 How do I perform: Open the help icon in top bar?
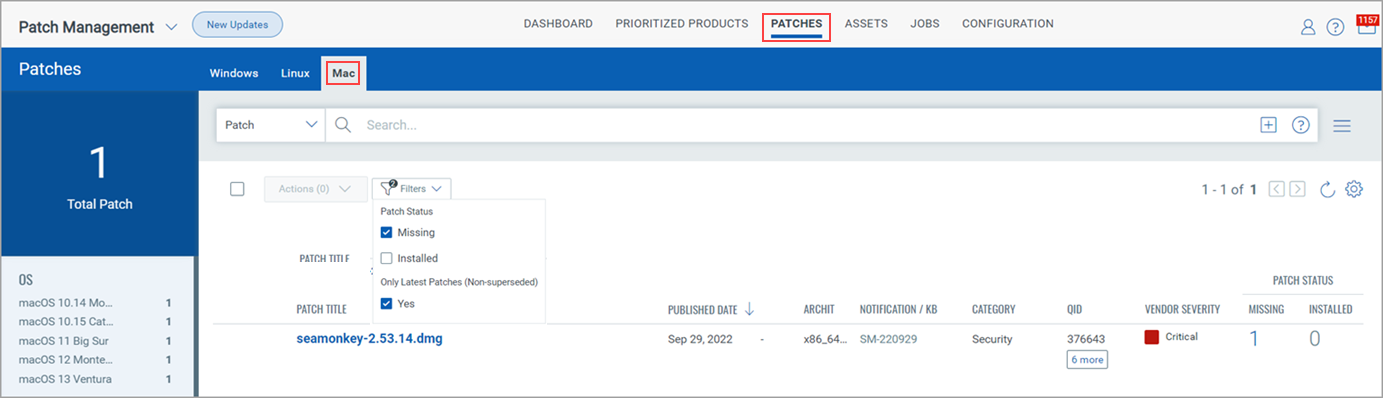(1335, 27)
